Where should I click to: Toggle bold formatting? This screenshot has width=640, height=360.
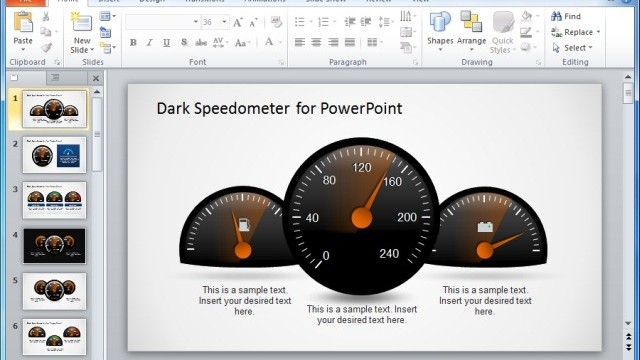click(x=133, y=42)
